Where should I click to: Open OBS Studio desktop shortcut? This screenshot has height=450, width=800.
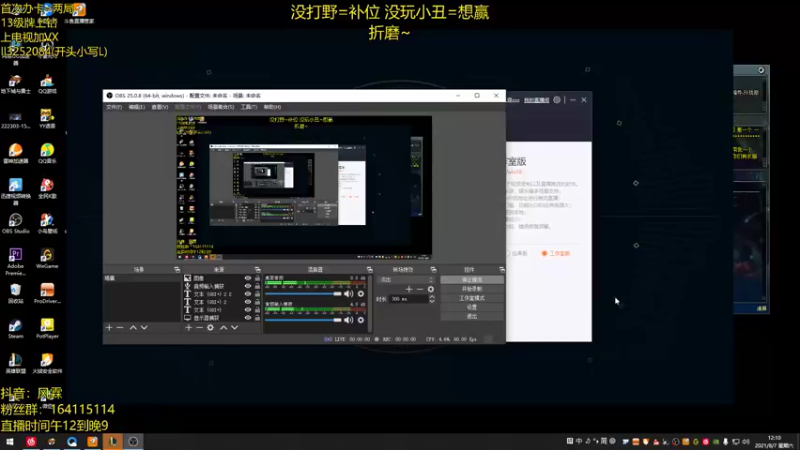(15, 223)
